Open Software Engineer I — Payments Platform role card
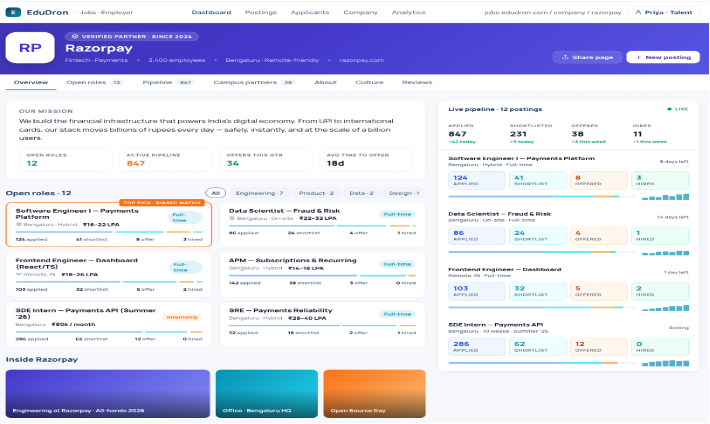Screen dimensions: 710x424 pyautogui.click(x=109, y=225)
